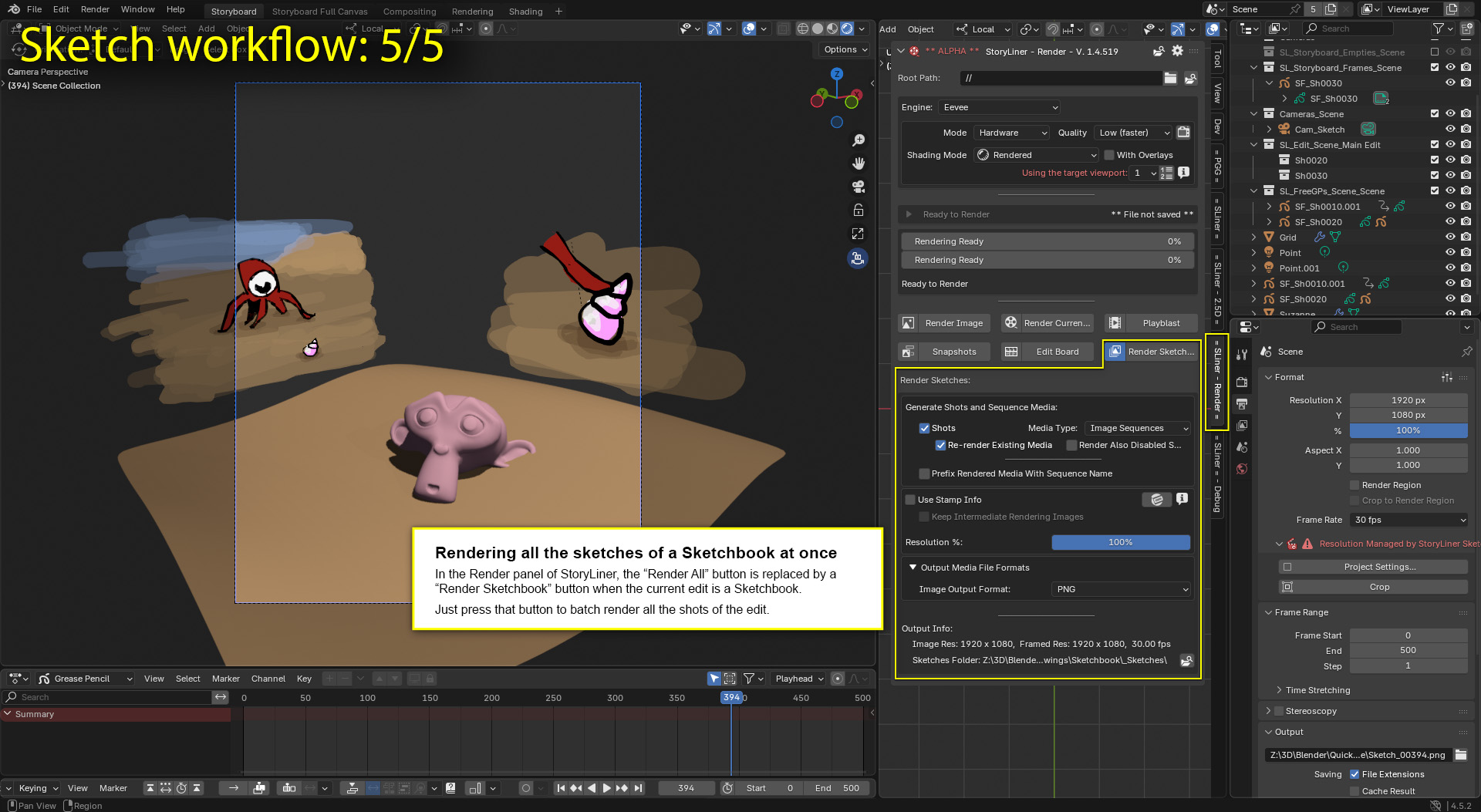The height and width of the screenshot is (812, 1481).
Task: Adjust the Resolution % 100% slider
Action: [1120, 542]
